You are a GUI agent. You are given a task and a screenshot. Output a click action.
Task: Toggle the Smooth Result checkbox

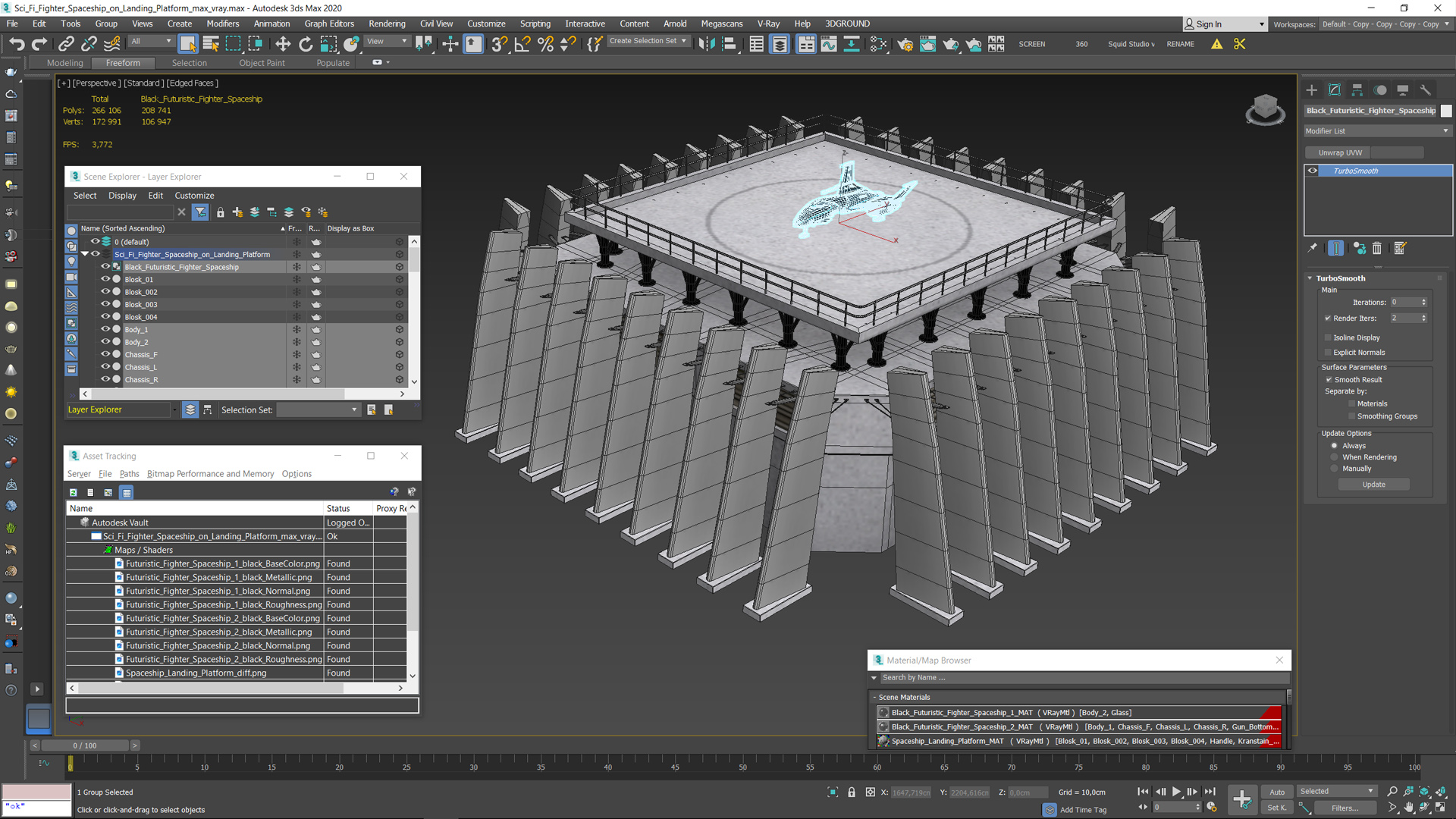tap(1329, 379)
